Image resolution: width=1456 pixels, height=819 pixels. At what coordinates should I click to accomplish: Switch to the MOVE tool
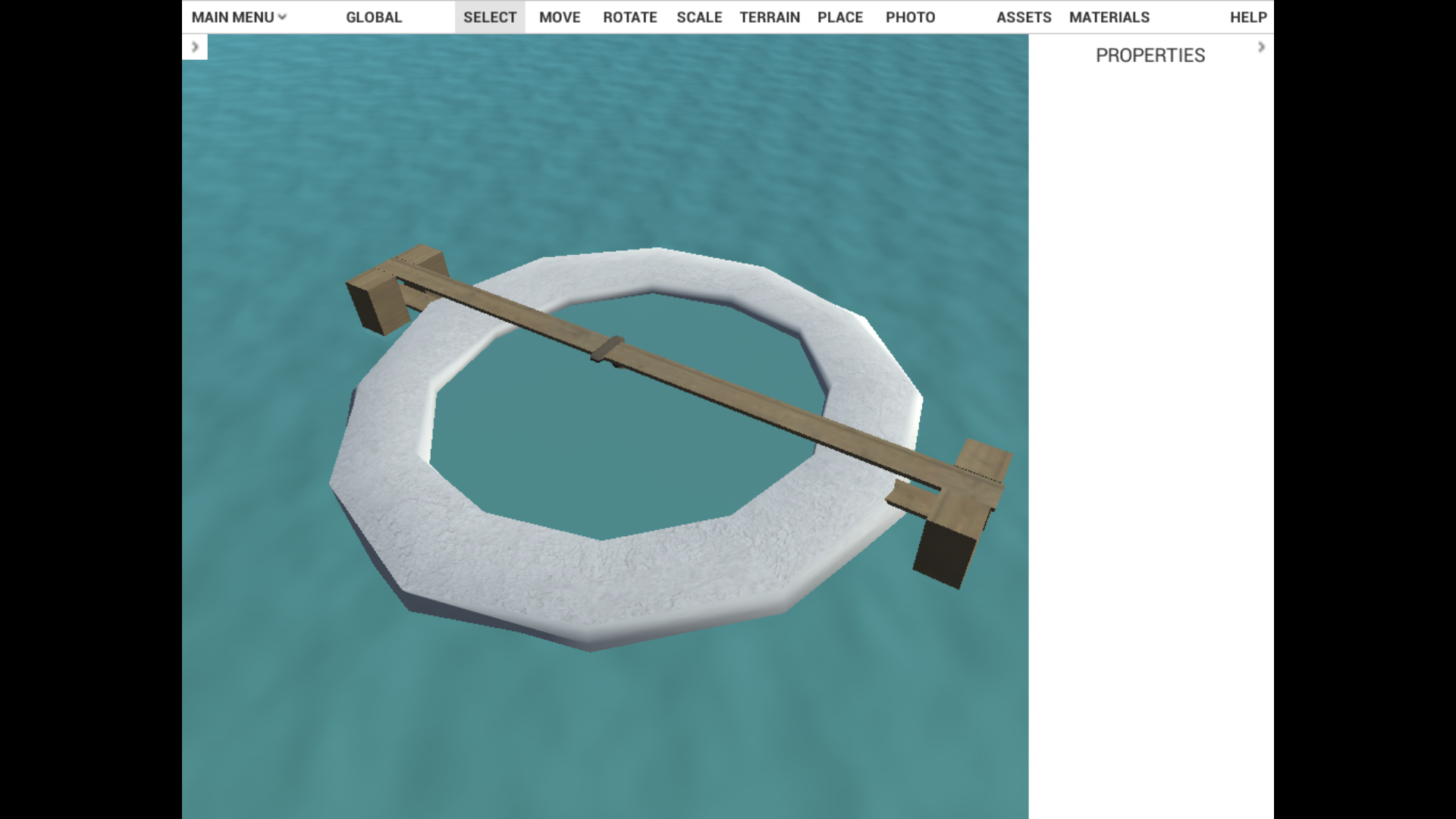560,17
